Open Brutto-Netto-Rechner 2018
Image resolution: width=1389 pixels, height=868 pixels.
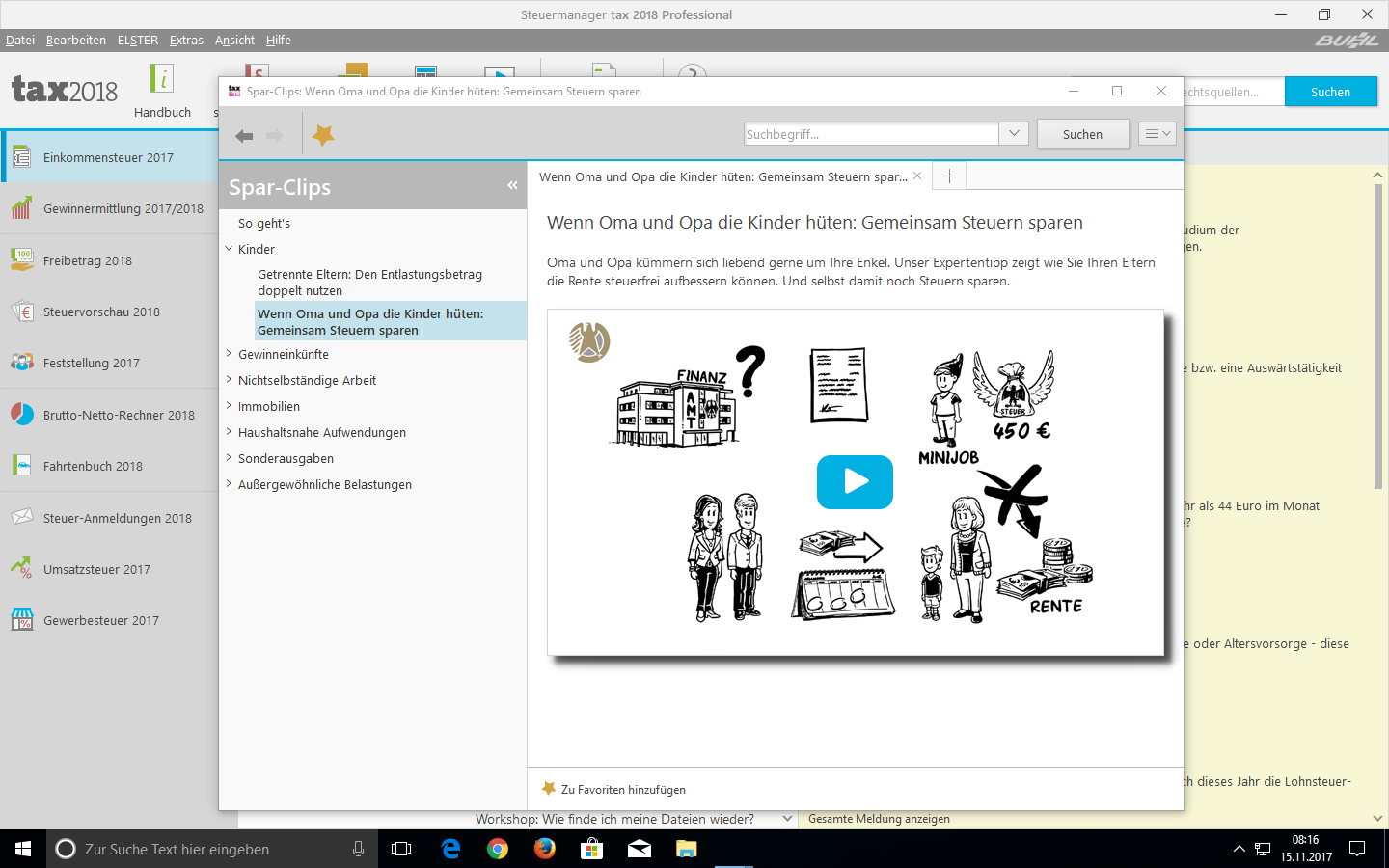click(x=109, y=415)
